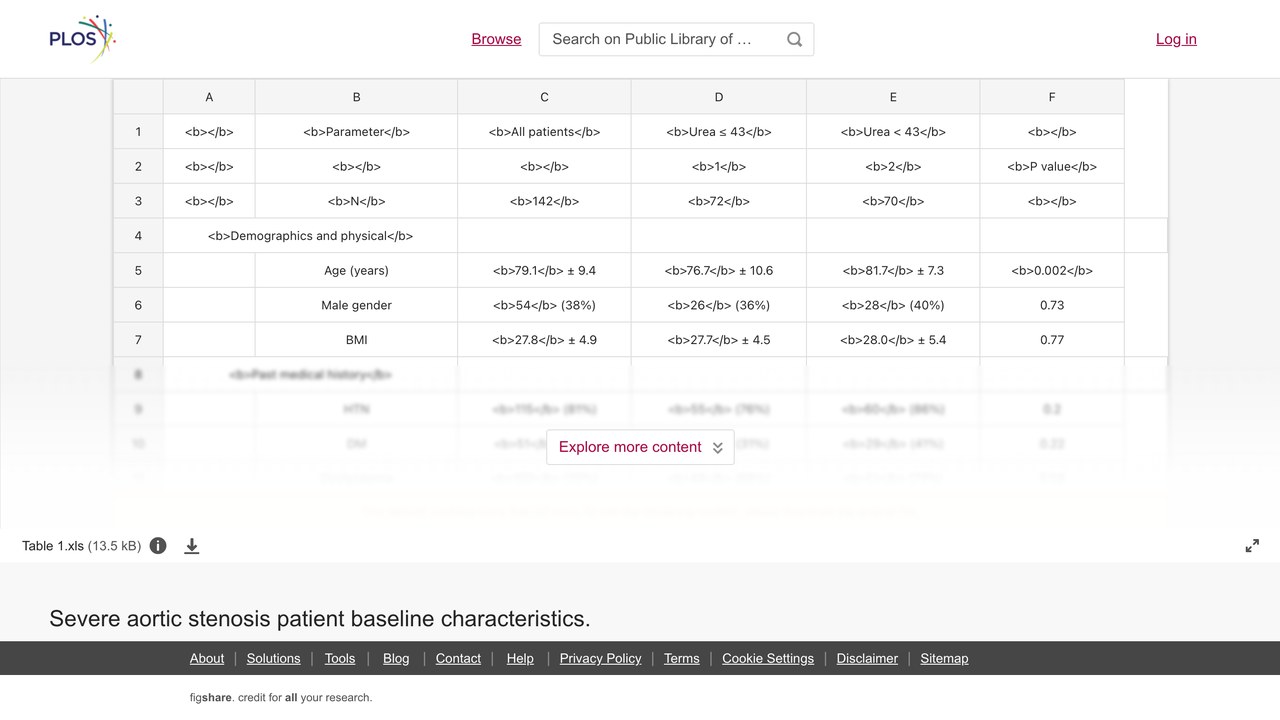Expand the table to fullscreen view
The width and height of the screenshot is (1280, 720).
[1252, 546]
